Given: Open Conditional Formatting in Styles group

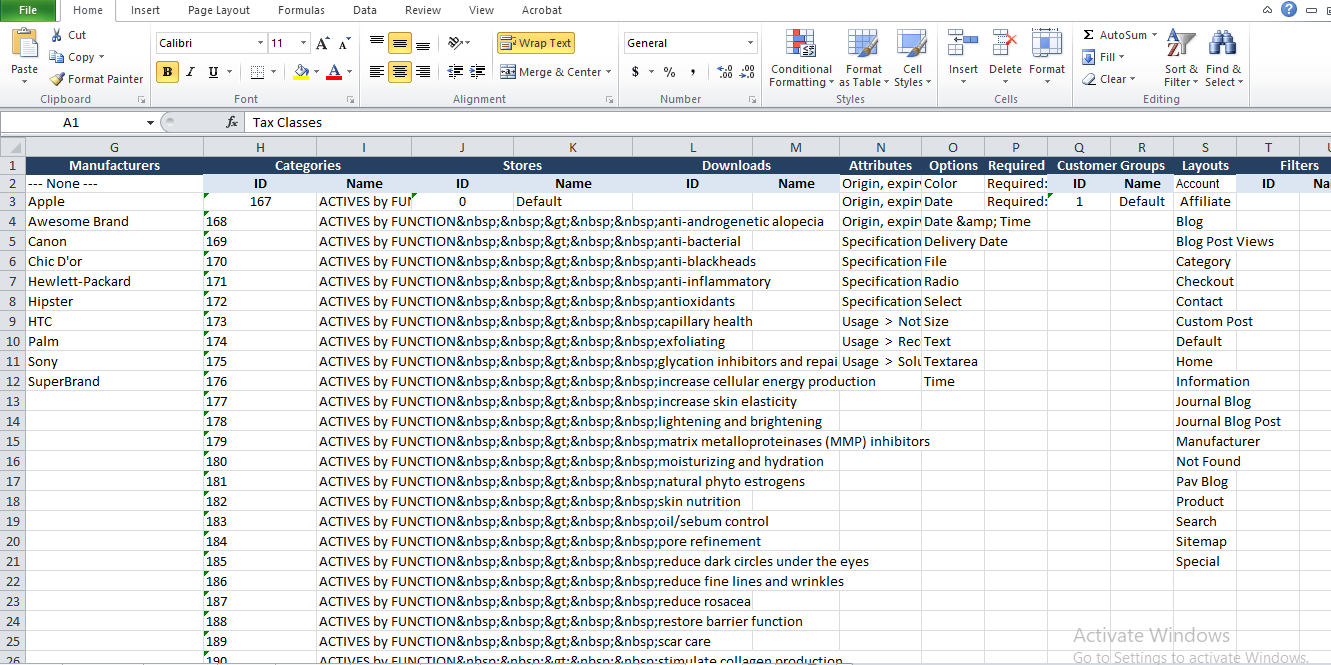Looking at the screenshot, I should coord(800,58).
